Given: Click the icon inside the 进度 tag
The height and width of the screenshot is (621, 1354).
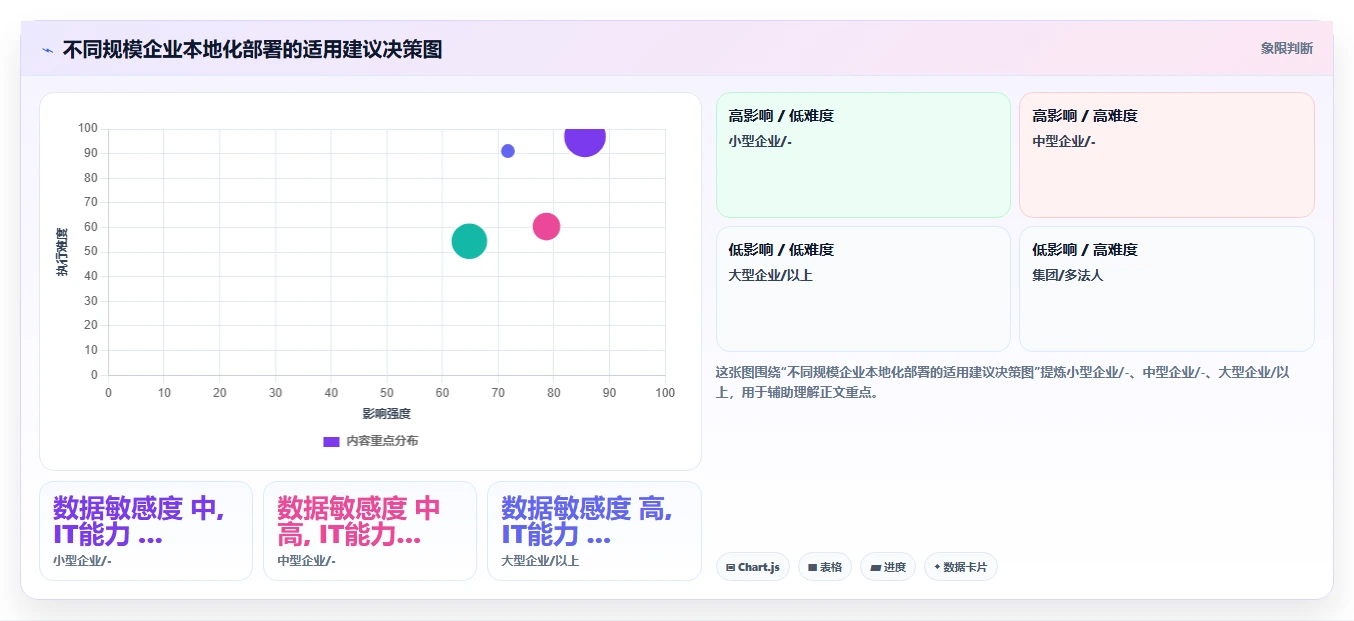Looking at the screenshot, I should click(x=876, y=568).
